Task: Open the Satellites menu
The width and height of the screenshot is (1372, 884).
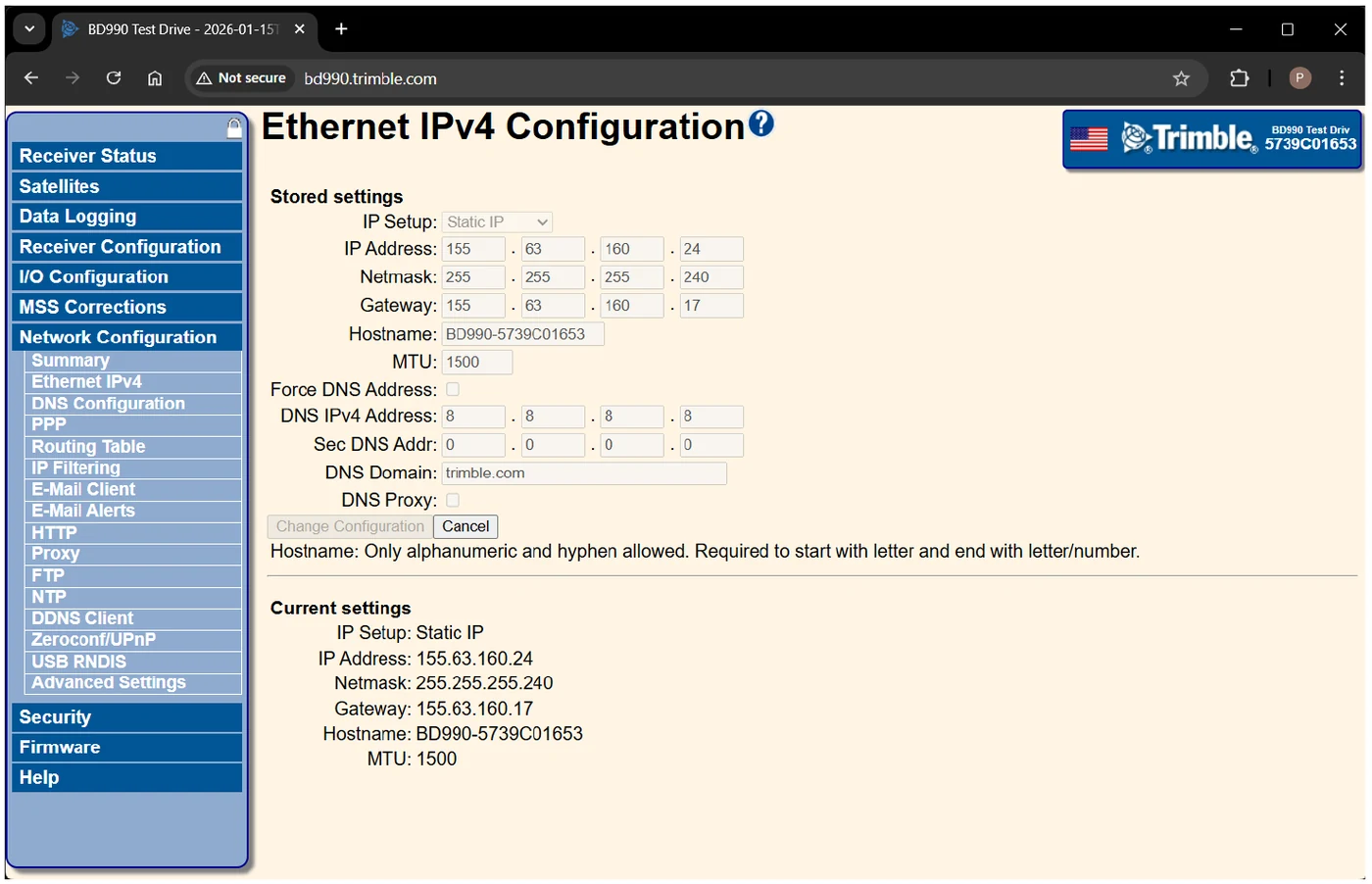Action: coord(127,186)
